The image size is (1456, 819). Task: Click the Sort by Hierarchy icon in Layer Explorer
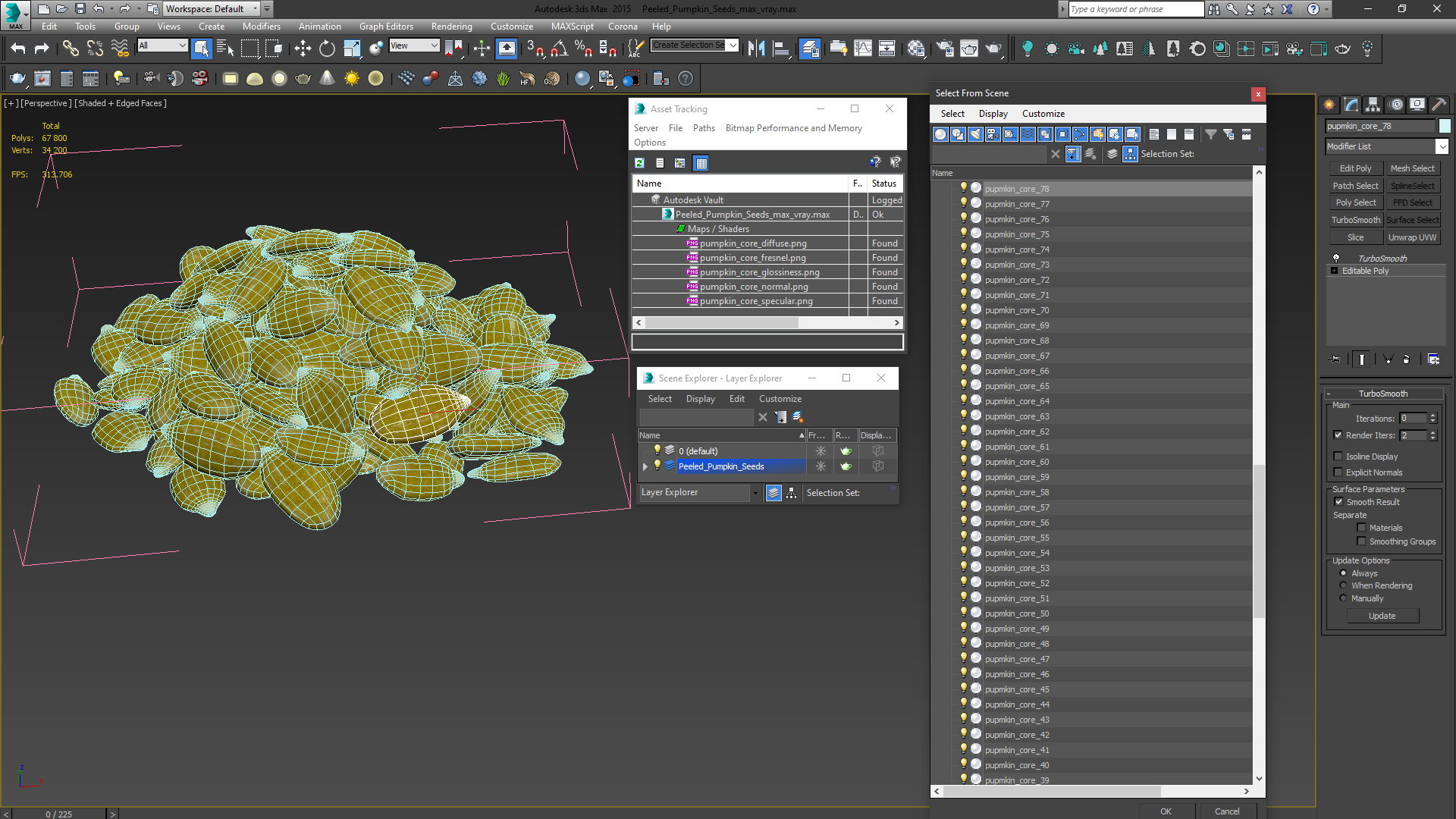(x=791, y=493)
